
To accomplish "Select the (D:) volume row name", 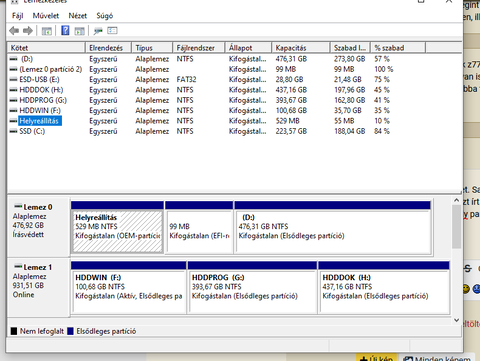I will (x=27, y=59).
